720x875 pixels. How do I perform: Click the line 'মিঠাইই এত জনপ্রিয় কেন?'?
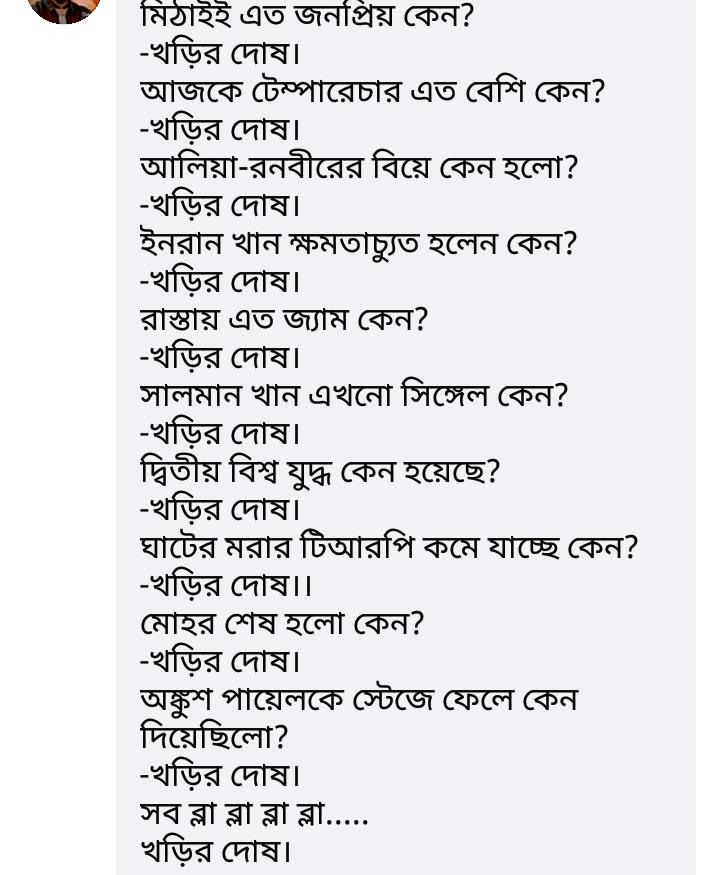pos(306,16)
